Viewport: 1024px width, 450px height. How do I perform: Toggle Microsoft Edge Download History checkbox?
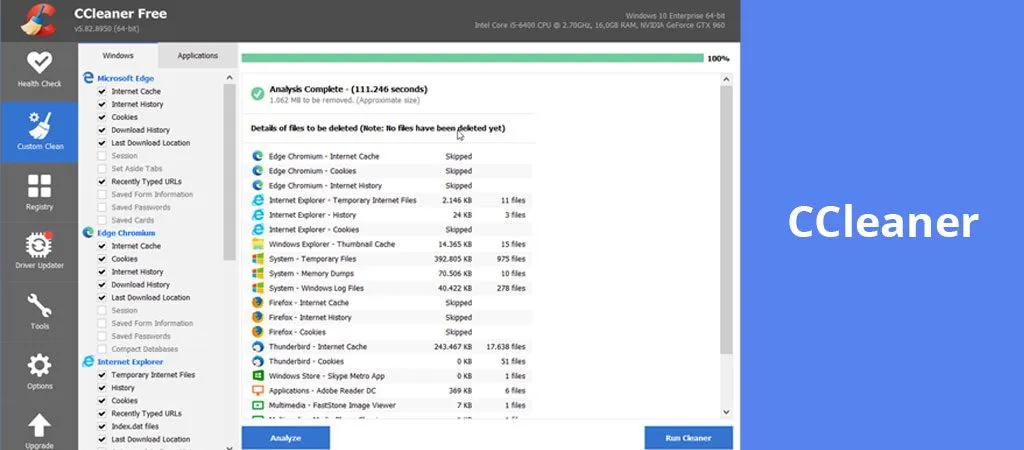coord(102,130)
